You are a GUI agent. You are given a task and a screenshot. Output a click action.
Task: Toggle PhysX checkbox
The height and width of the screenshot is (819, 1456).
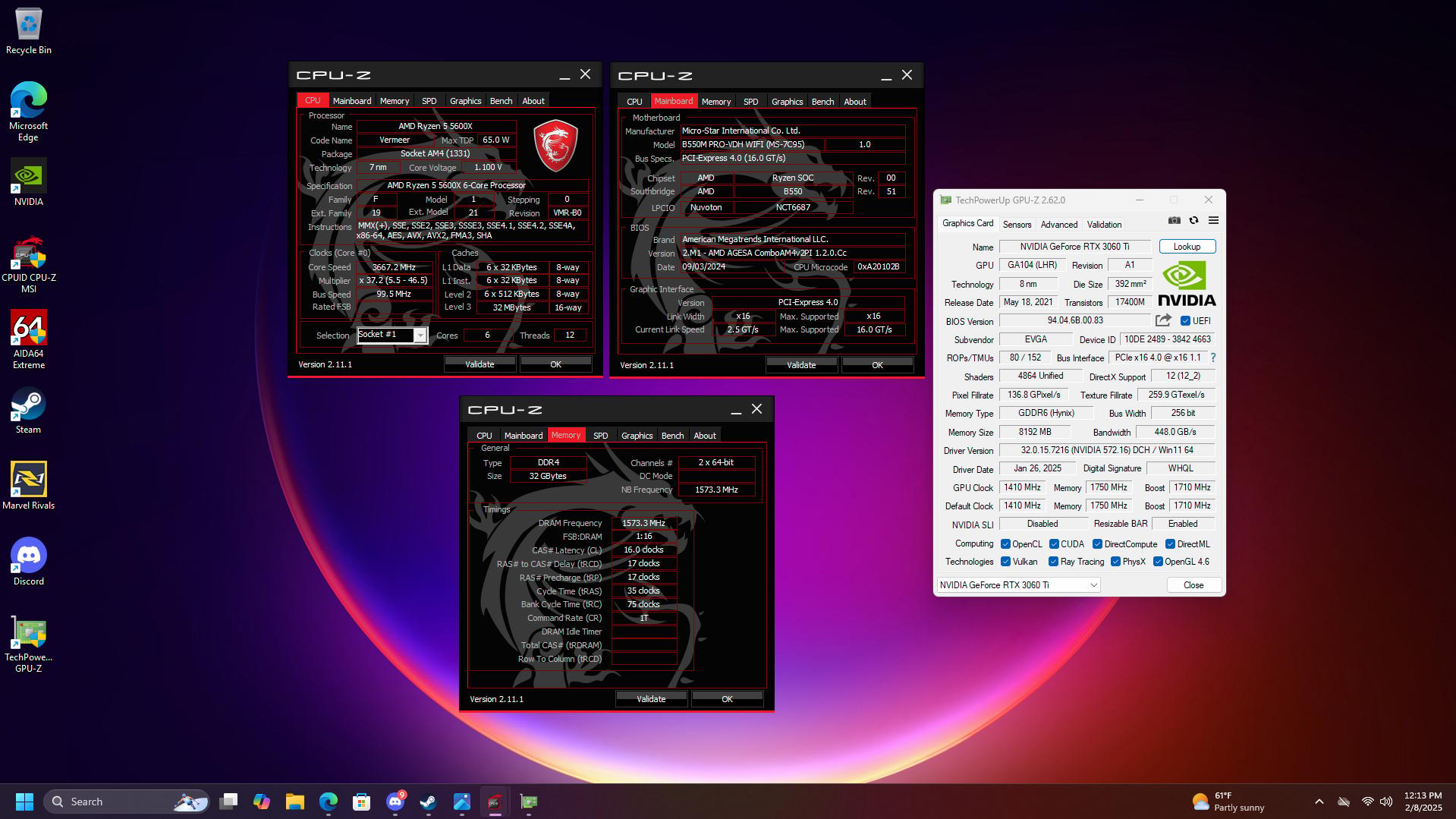click(1115, 562)
